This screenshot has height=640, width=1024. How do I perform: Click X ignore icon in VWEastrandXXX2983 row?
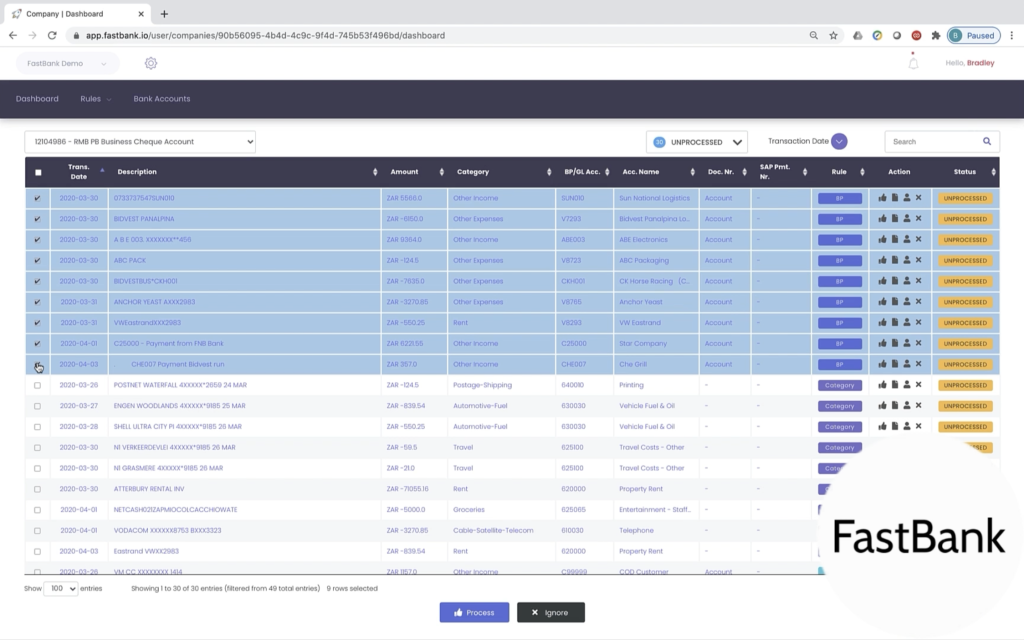coord(918,323)
